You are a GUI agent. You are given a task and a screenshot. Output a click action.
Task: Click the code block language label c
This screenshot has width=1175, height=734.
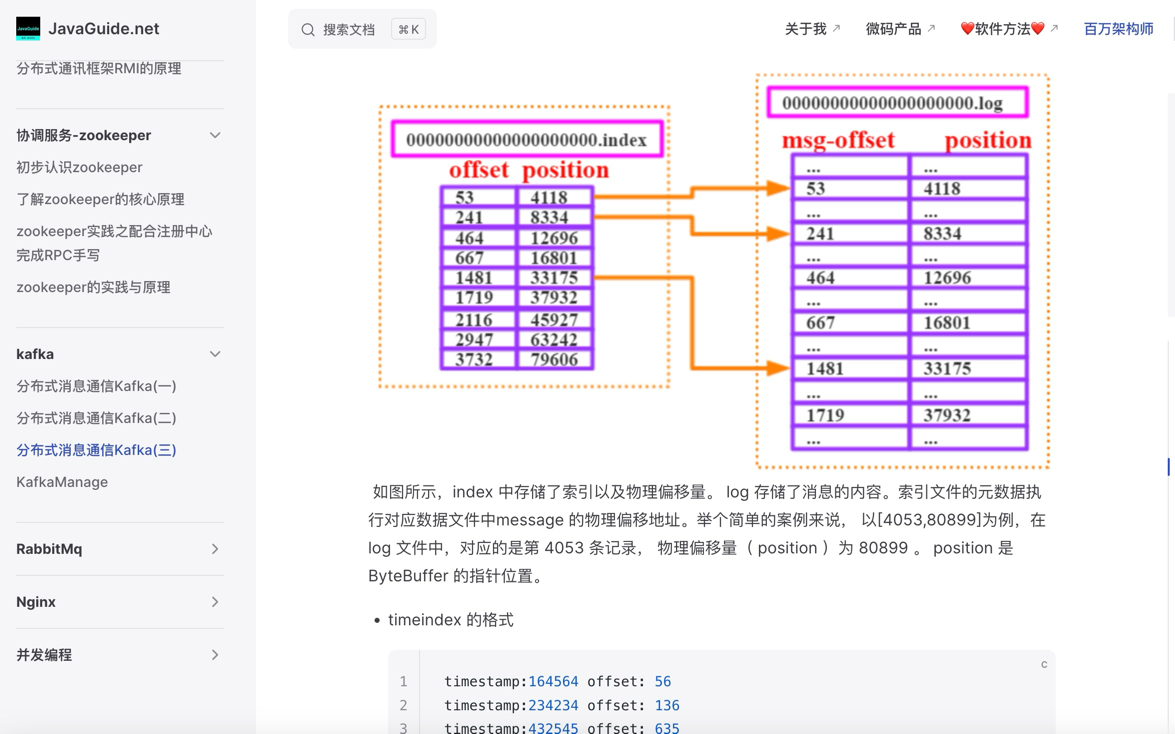[x=1044, y=664]
